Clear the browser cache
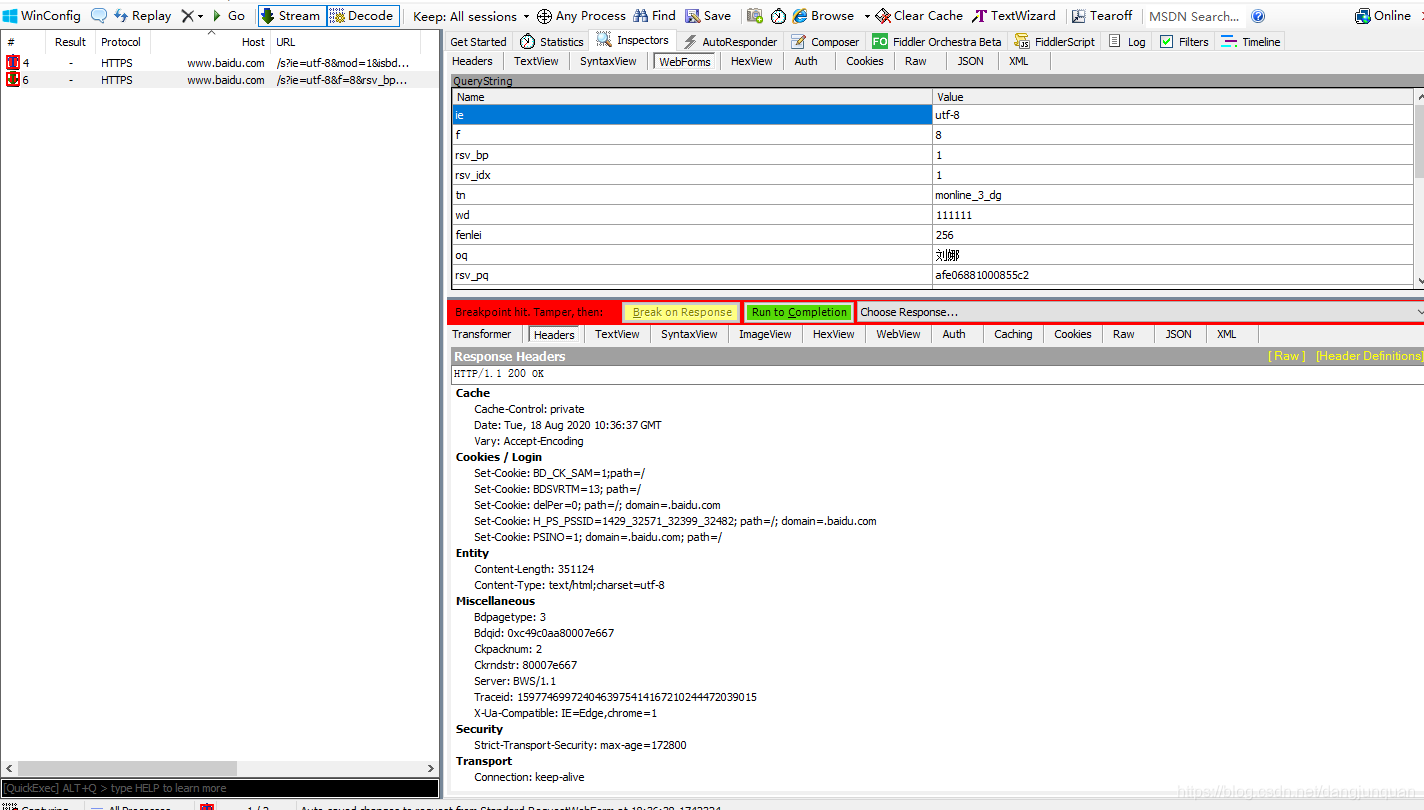 pos(919,16)
